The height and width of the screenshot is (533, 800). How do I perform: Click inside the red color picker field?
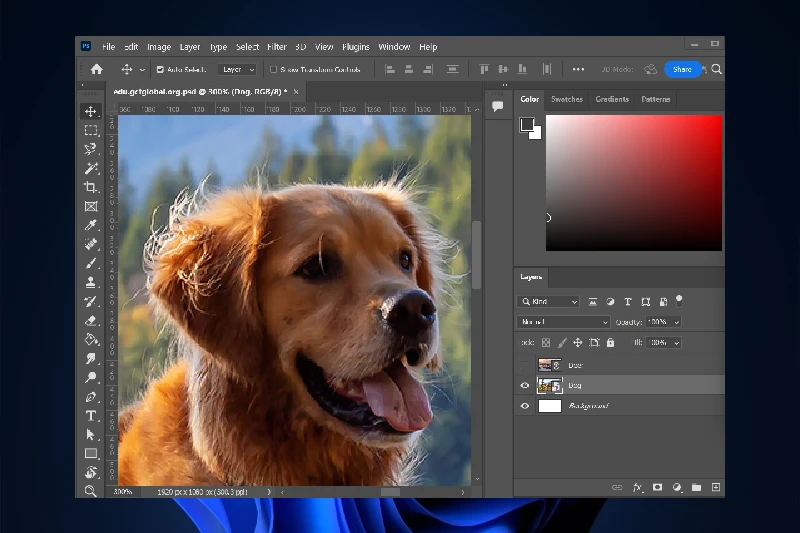coord(633,182)
